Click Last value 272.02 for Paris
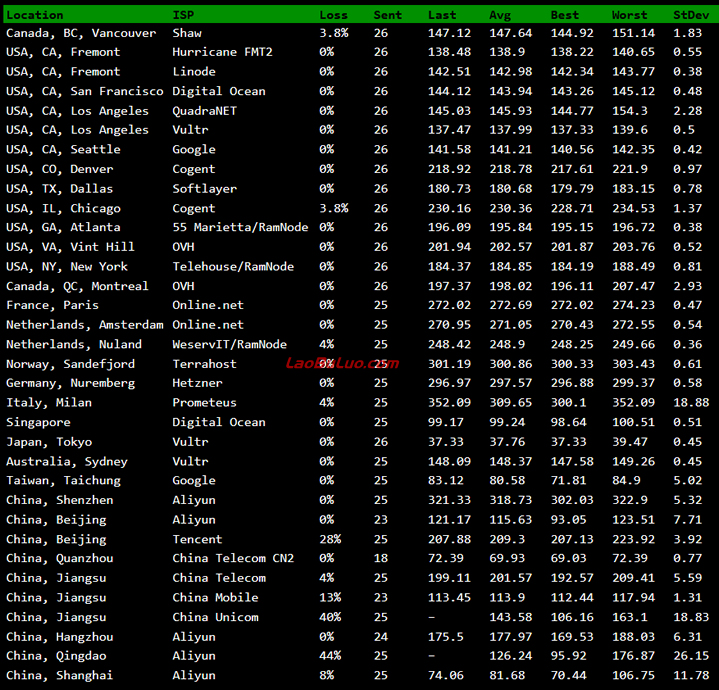 (449, 305)
